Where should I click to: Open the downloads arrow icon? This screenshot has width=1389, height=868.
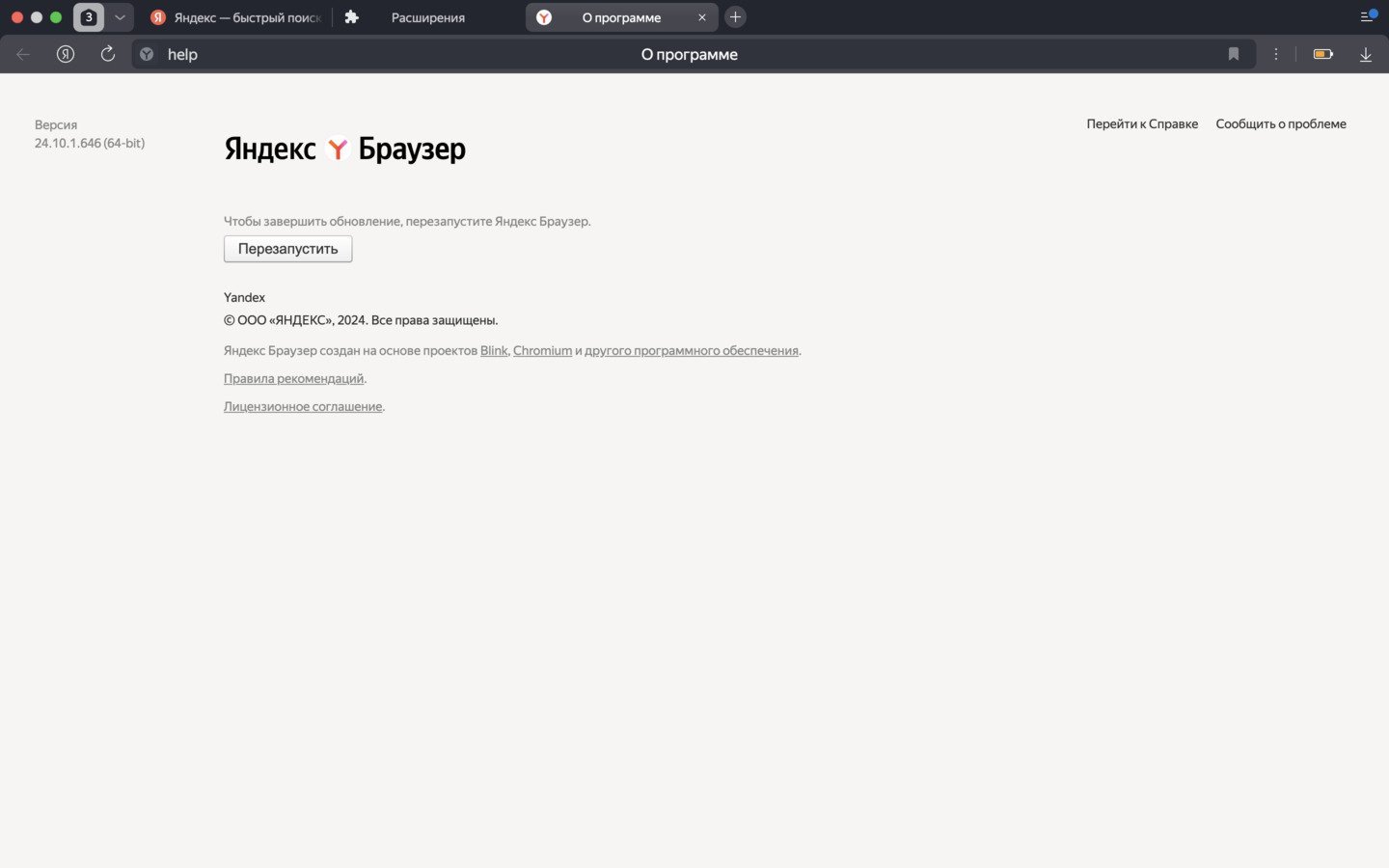[x=1366, y=55]
